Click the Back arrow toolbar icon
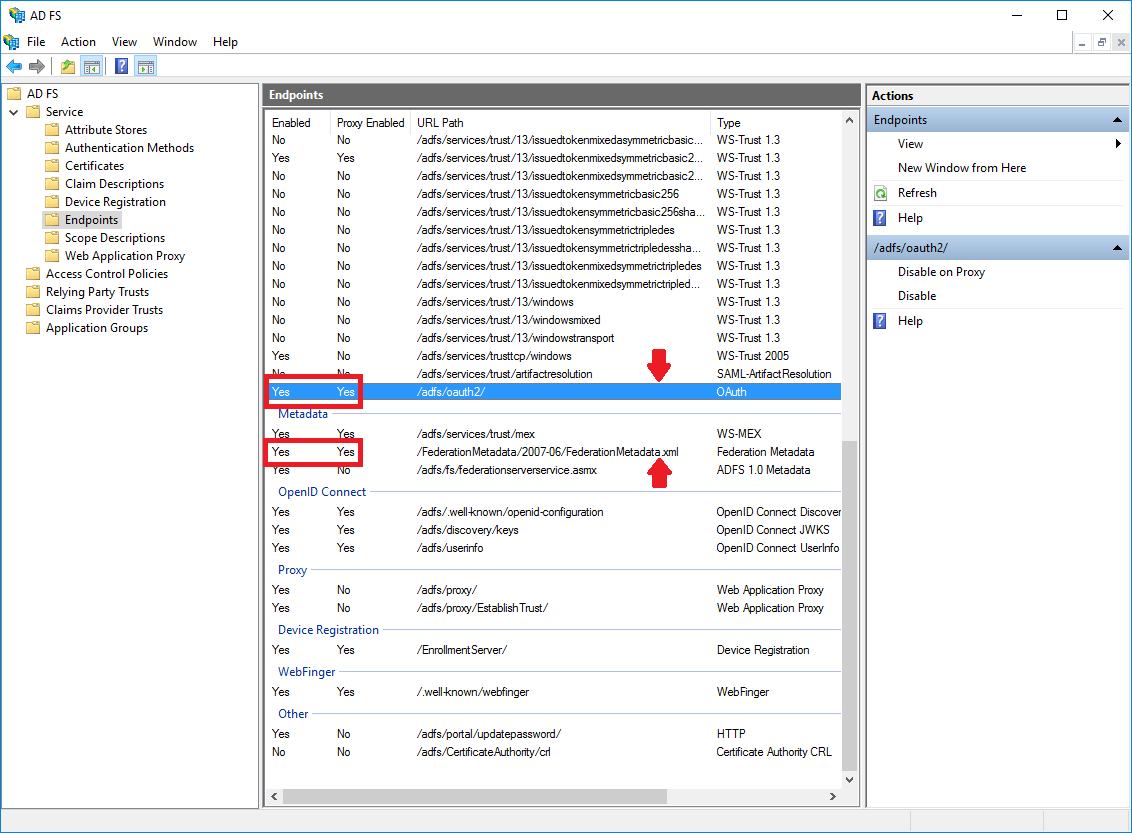Screen dimensions: 1132x833 pyautogui.click(x=13, y=67)
